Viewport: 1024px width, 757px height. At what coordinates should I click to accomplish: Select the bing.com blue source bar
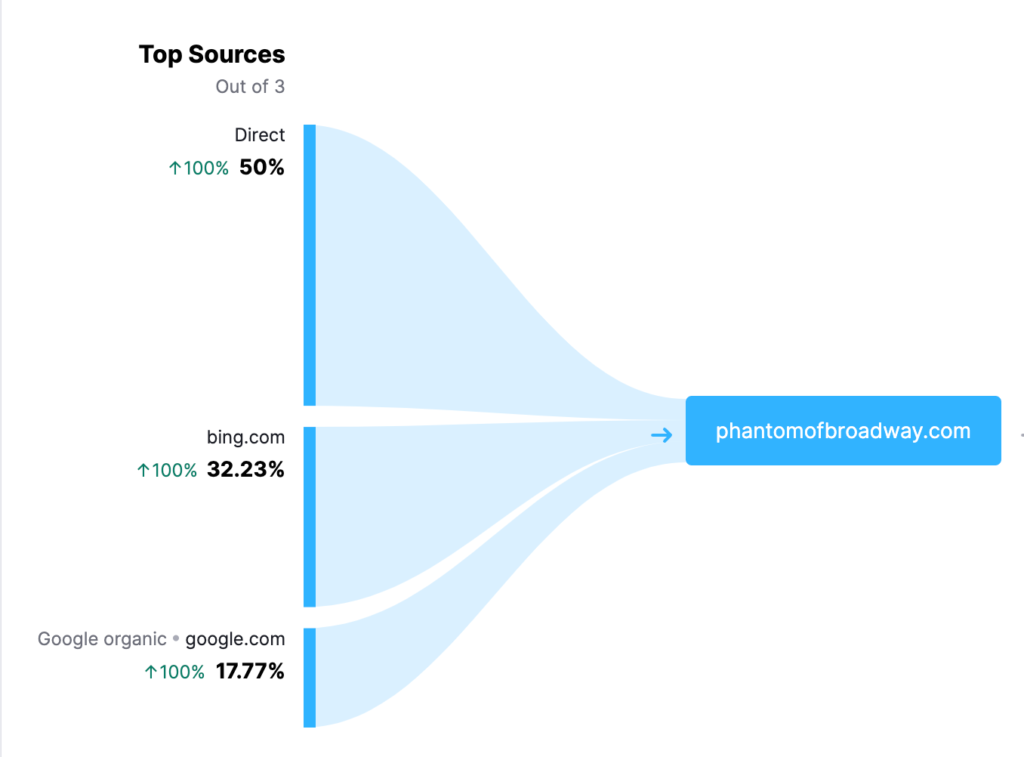click(x=310, y=517)
